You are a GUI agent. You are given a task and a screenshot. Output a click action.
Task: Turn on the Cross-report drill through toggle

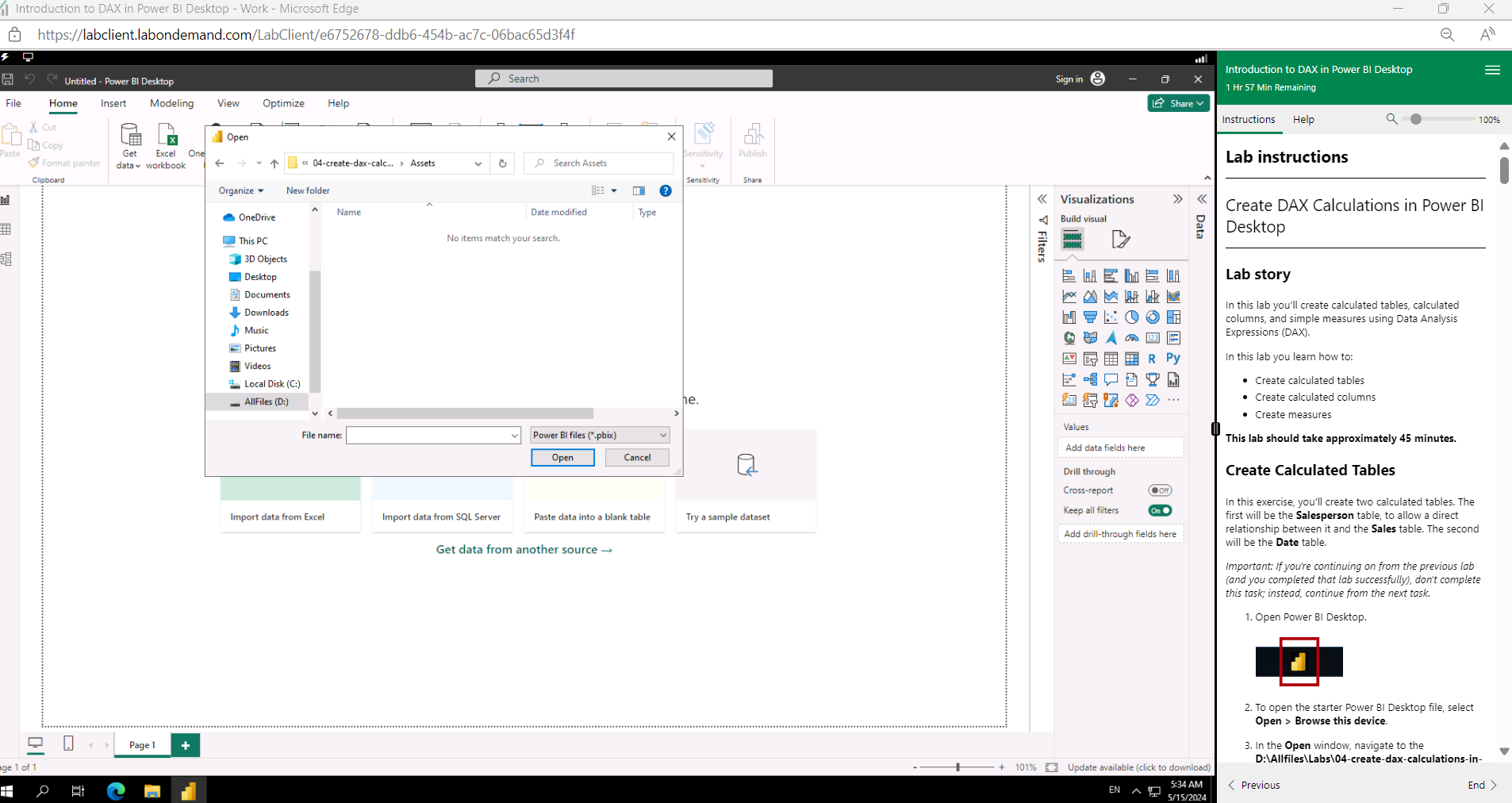[1160, 490]
